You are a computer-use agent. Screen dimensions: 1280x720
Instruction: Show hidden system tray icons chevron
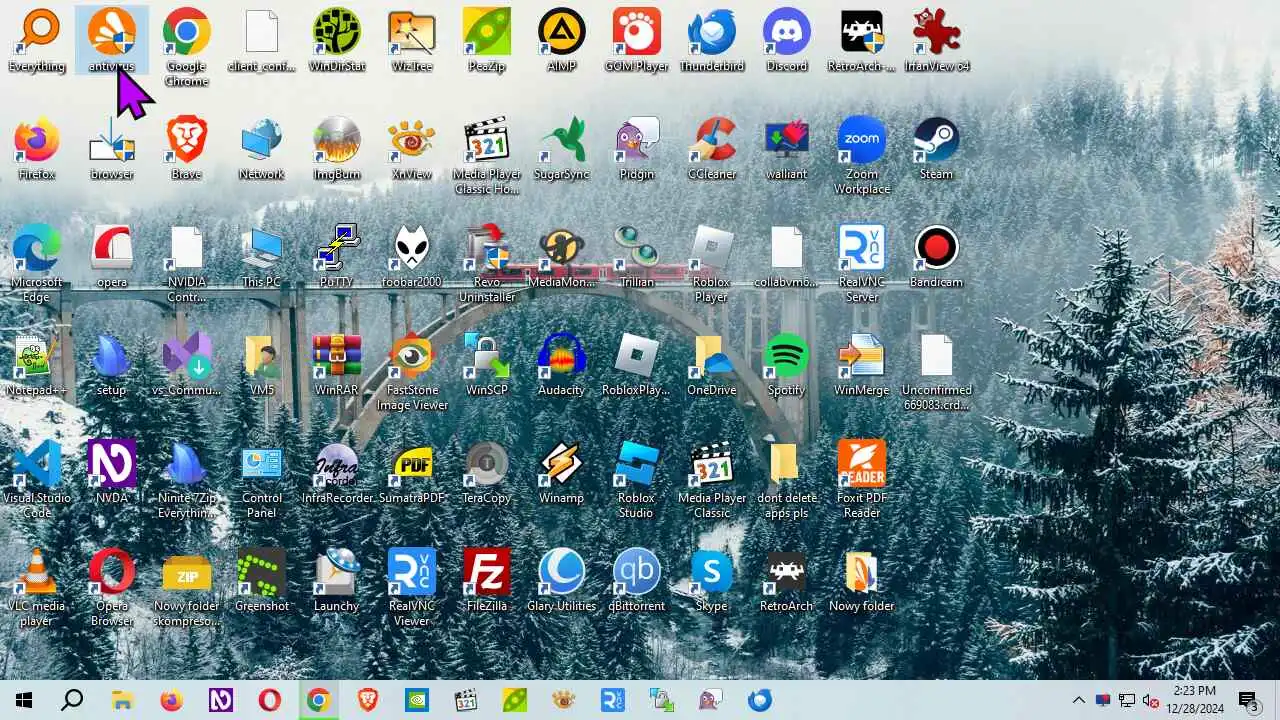pos(1078,700)
